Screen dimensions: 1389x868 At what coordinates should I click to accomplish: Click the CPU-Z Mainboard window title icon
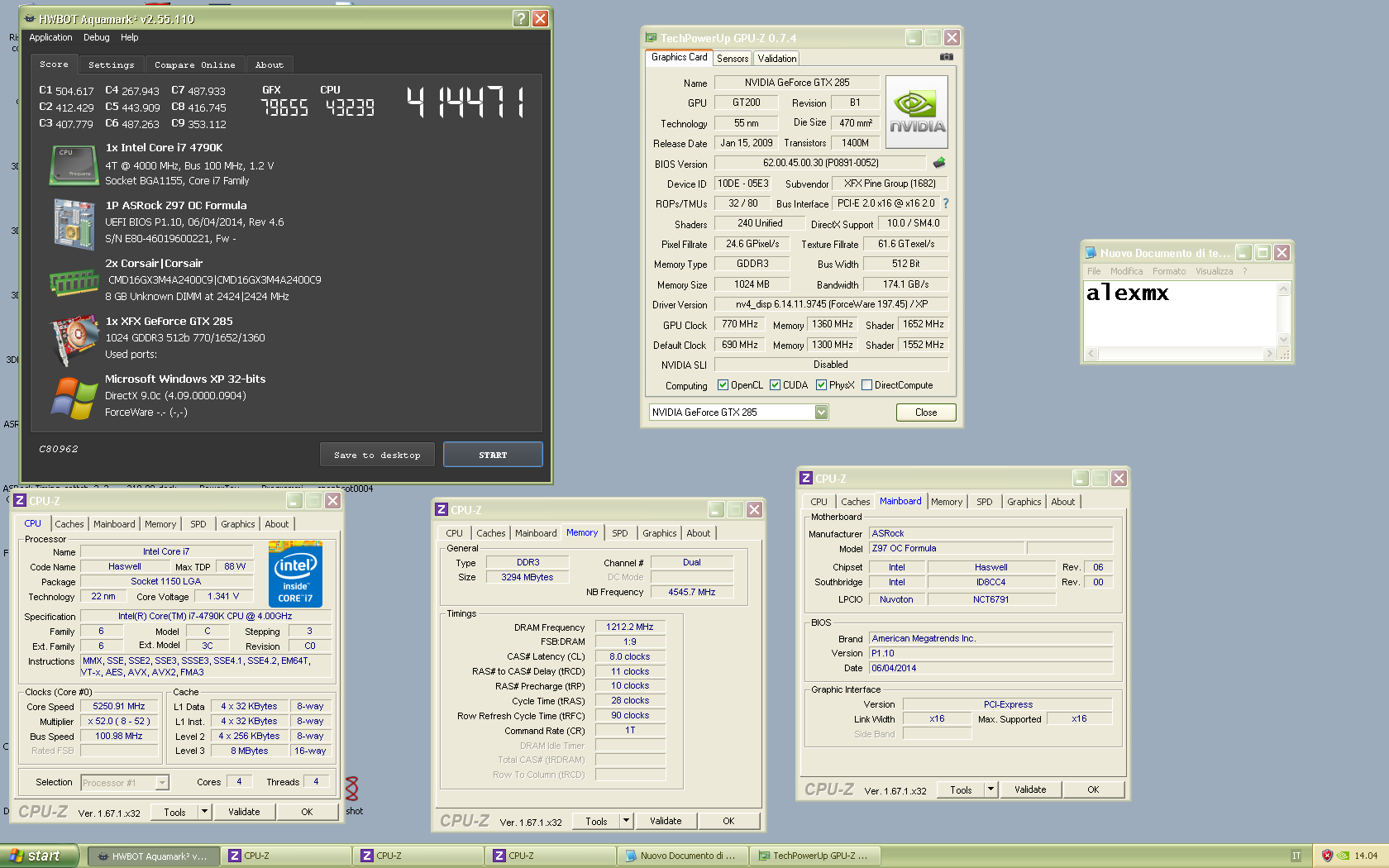pyautogui.click(x=806, y=478)
